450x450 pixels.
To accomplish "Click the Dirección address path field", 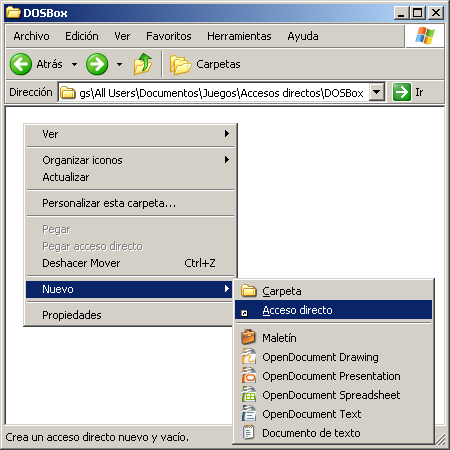I will click(214, 92).
